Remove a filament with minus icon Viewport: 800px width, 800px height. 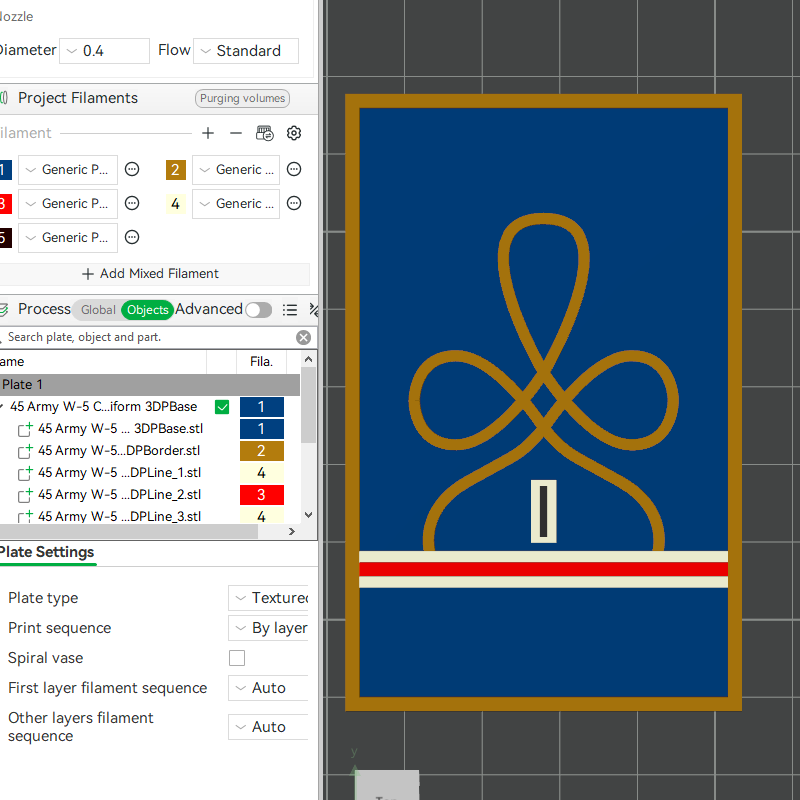[x=236, y=134]
